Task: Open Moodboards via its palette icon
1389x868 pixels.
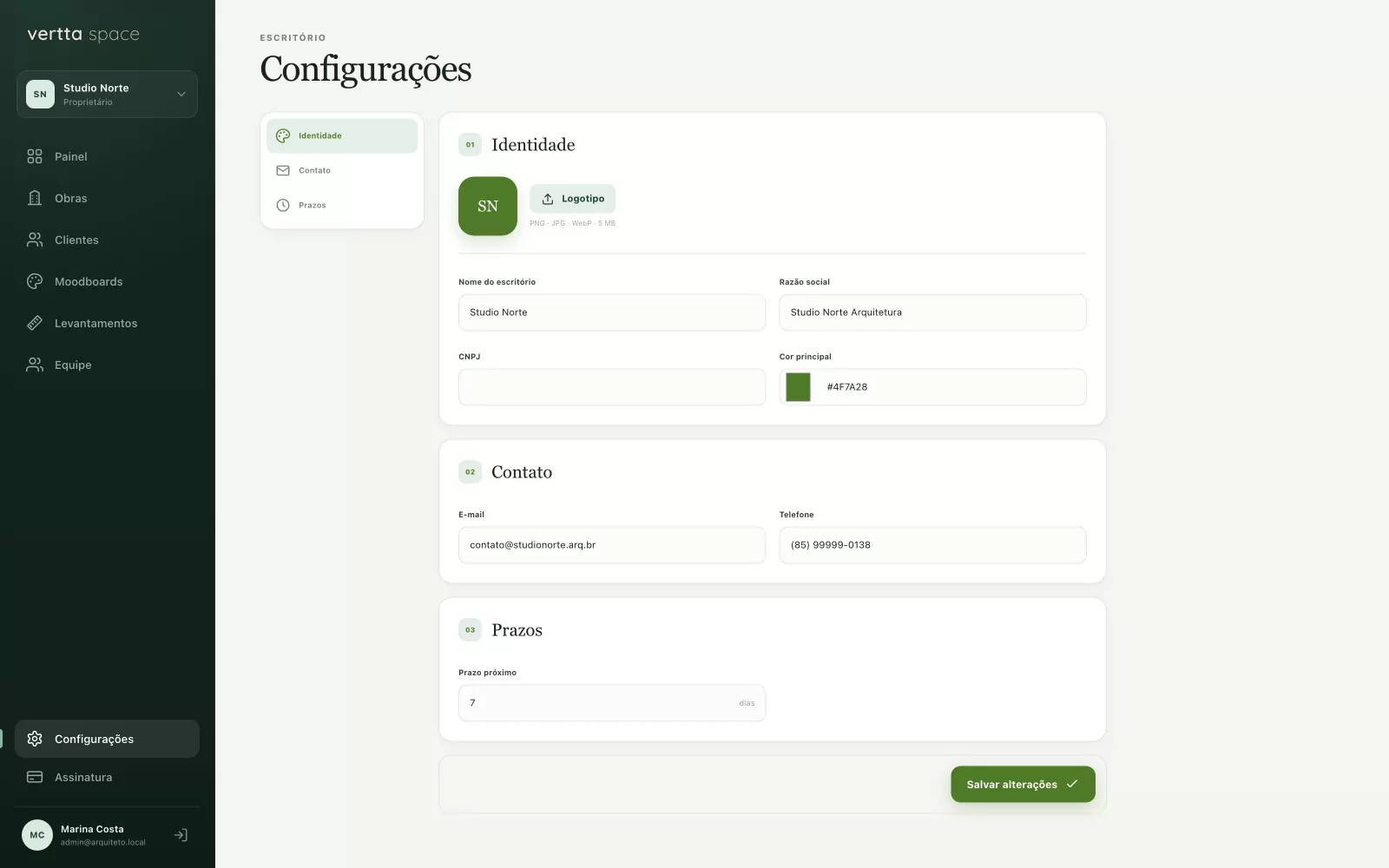Action: pyautogui.click(x=35, y=281)
